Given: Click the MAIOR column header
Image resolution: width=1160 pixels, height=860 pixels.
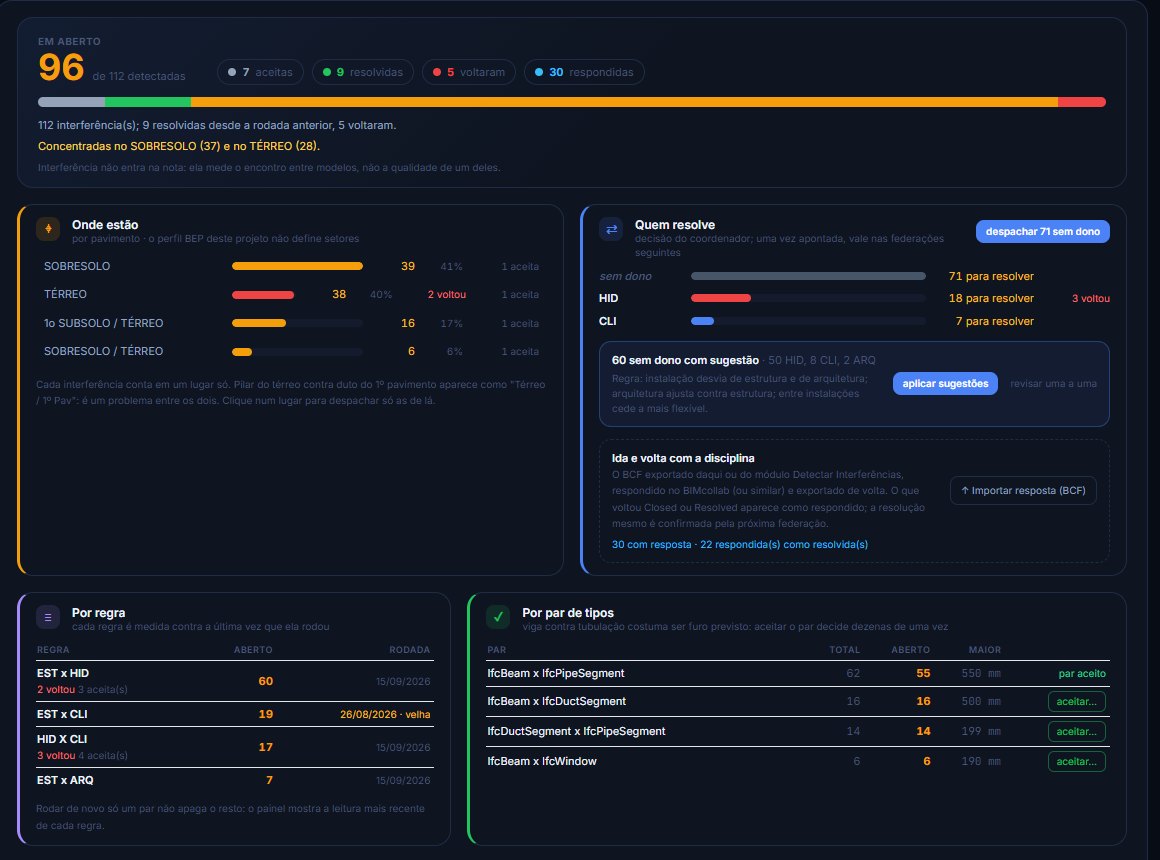Looking at the screenshot, I should pos(985,650).
